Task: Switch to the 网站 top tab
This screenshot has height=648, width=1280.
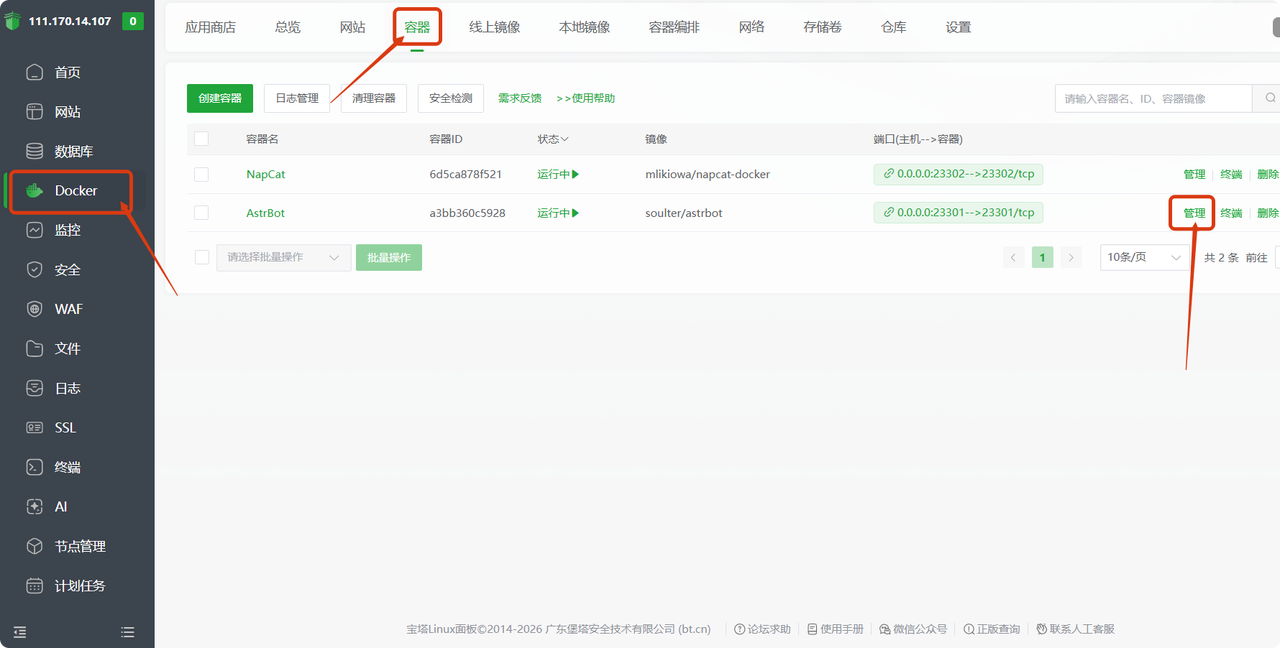Action: [x=353, y=27]
